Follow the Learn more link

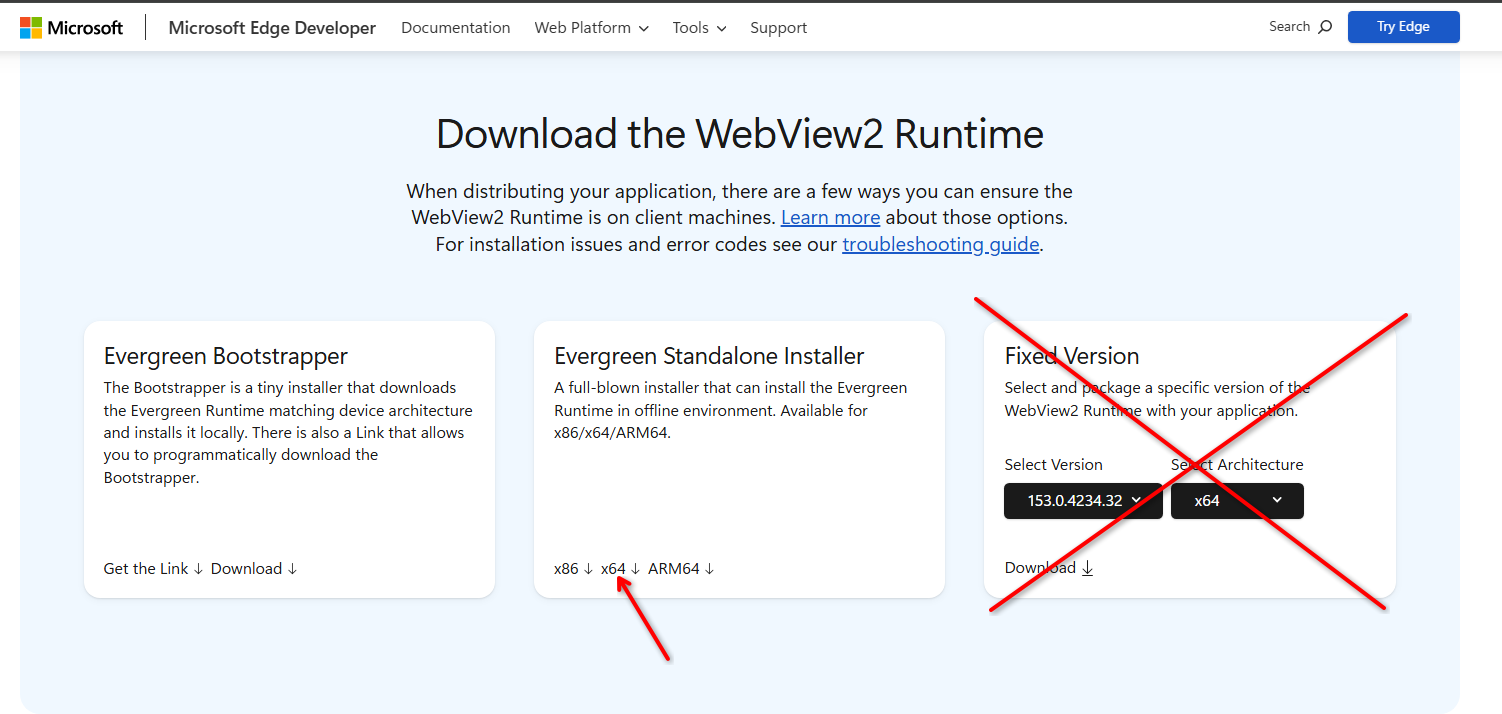[830, 217]
